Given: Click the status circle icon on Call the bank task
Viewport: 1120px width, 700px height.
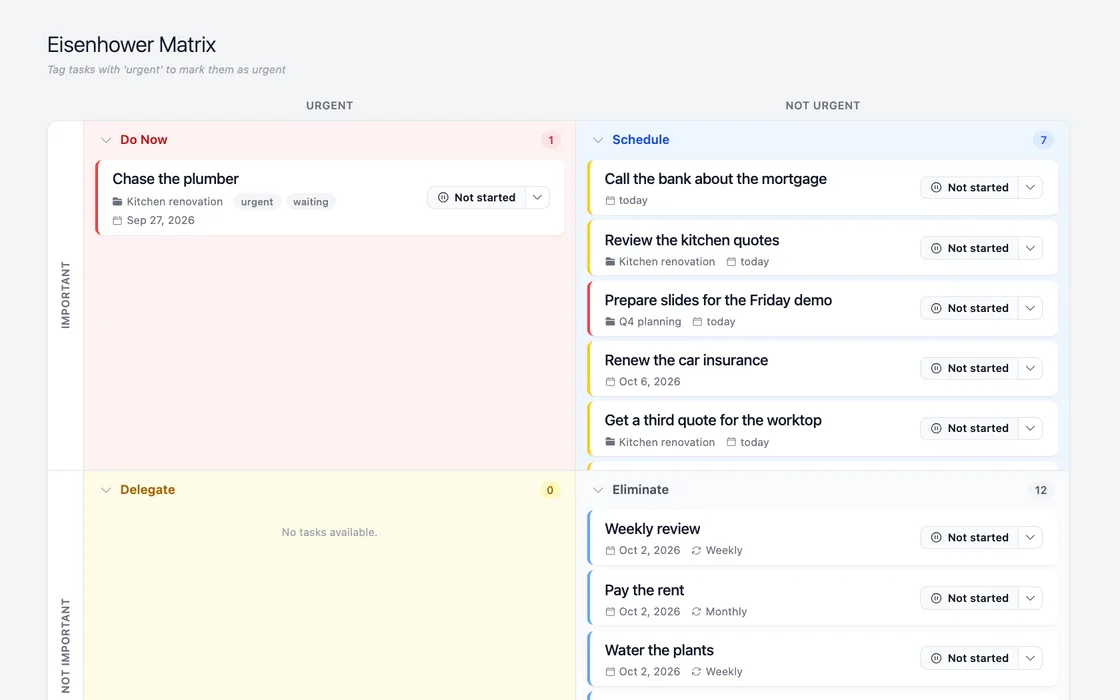Looking at the screenshot, I should point(936,187).
